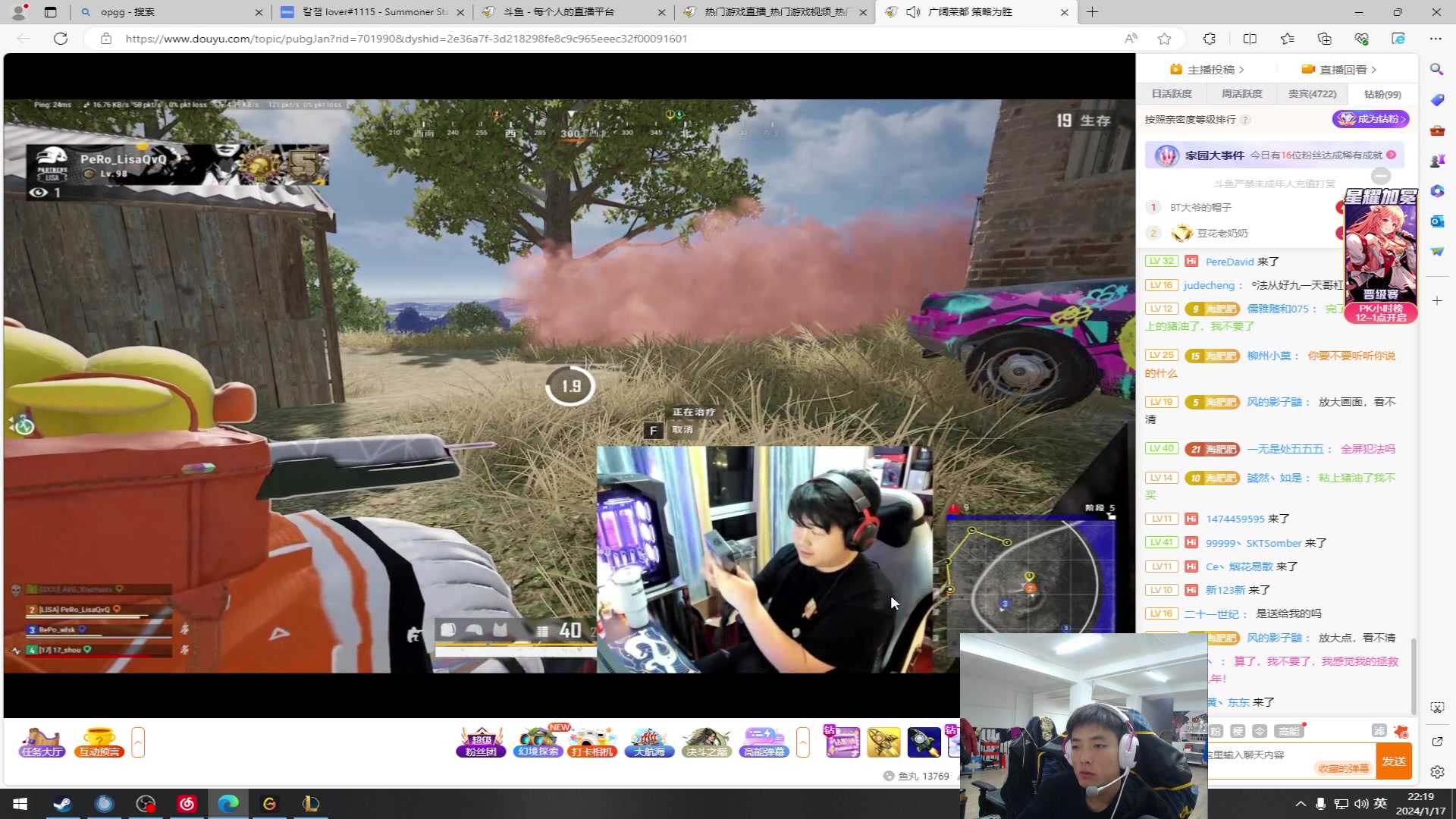Open the Microsoft 365 sidebar icon
Screen dimensions: 1456x819
click(1436, 191)
